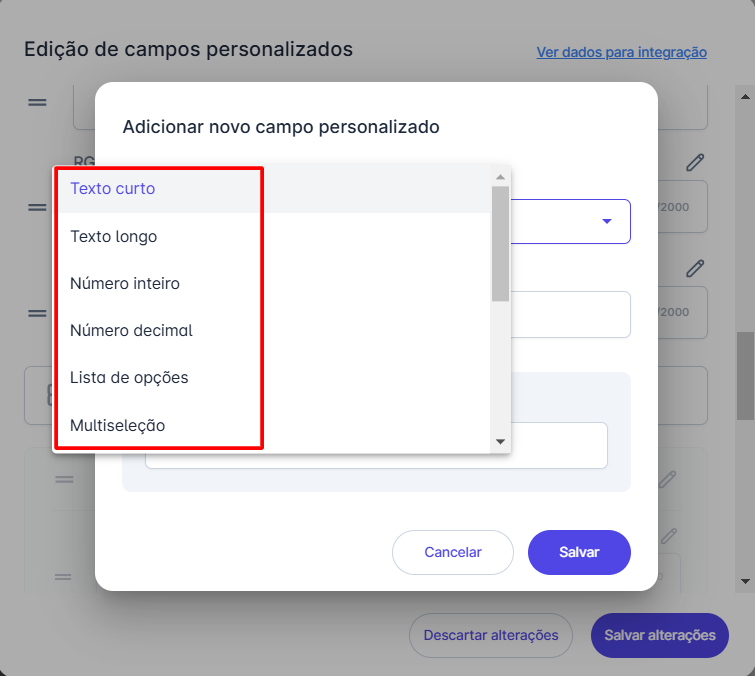Select Multiseleção from the dropdown list
This screenshot has height=676, width=755.
point(117,426)
